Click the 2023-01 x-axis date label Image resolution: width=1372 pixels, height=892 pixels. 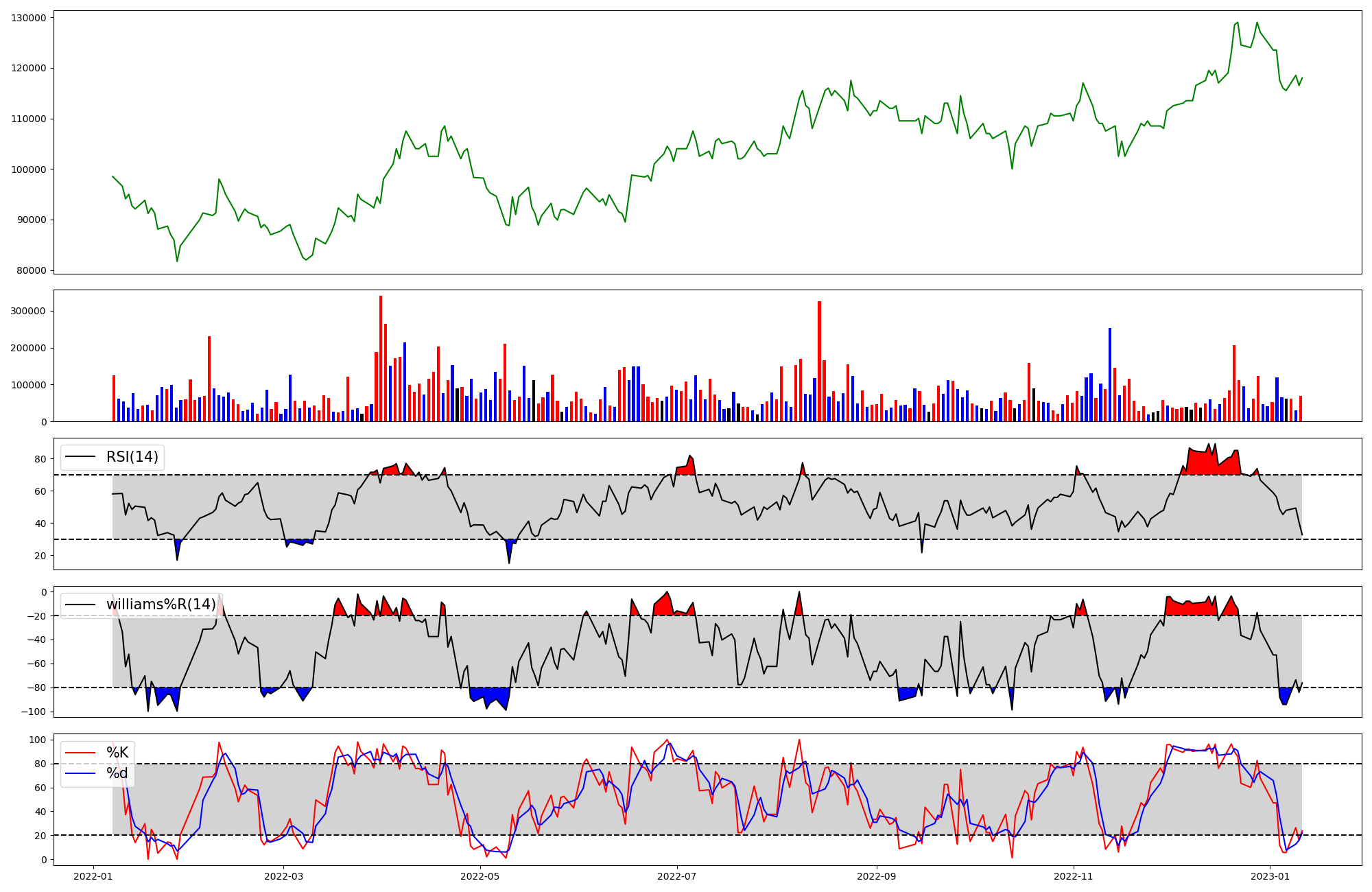pyautogui.click(x=1270, y=876)
